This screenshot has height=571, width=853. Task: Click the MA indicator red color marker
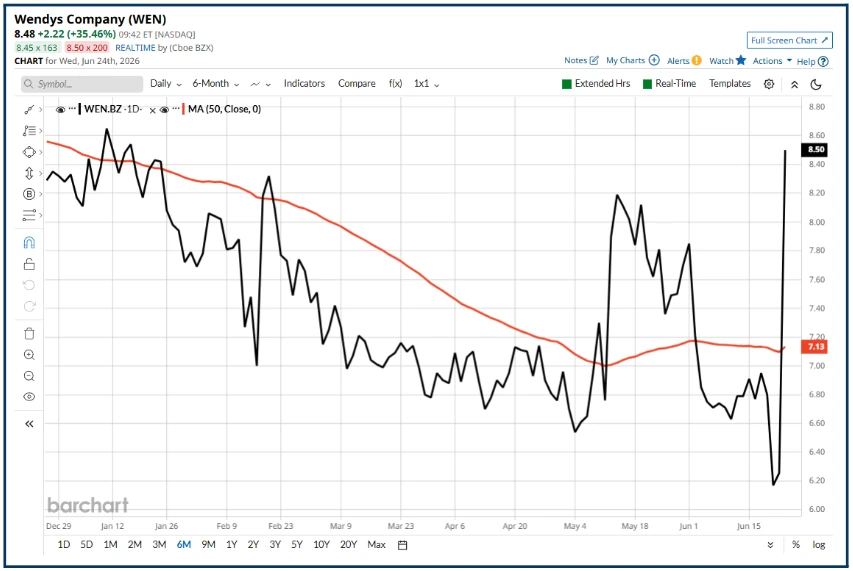(183, 109)
